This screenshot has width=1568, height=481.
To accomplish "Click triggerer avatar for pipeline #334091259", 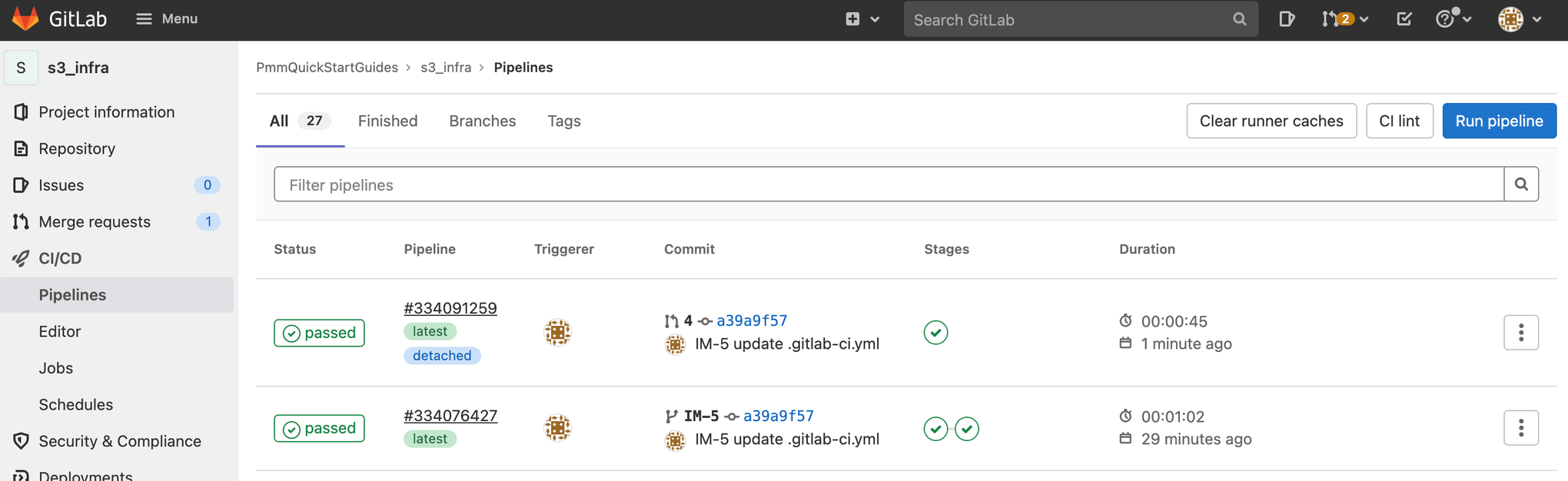I will click(557, 333).
